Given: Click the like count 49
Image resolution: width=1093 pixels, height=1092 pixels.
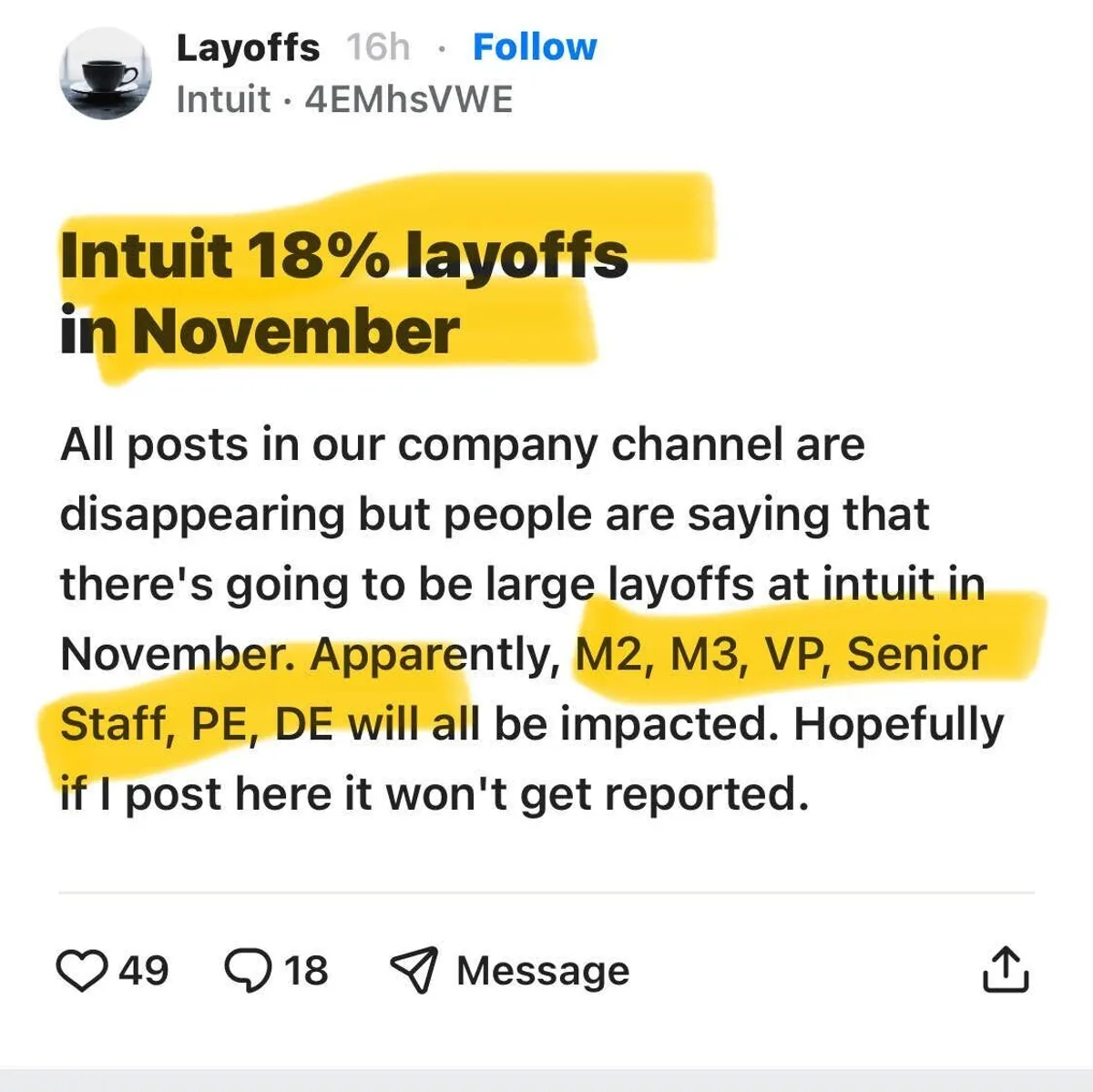Looking at the screenshot, I should 144,970.
